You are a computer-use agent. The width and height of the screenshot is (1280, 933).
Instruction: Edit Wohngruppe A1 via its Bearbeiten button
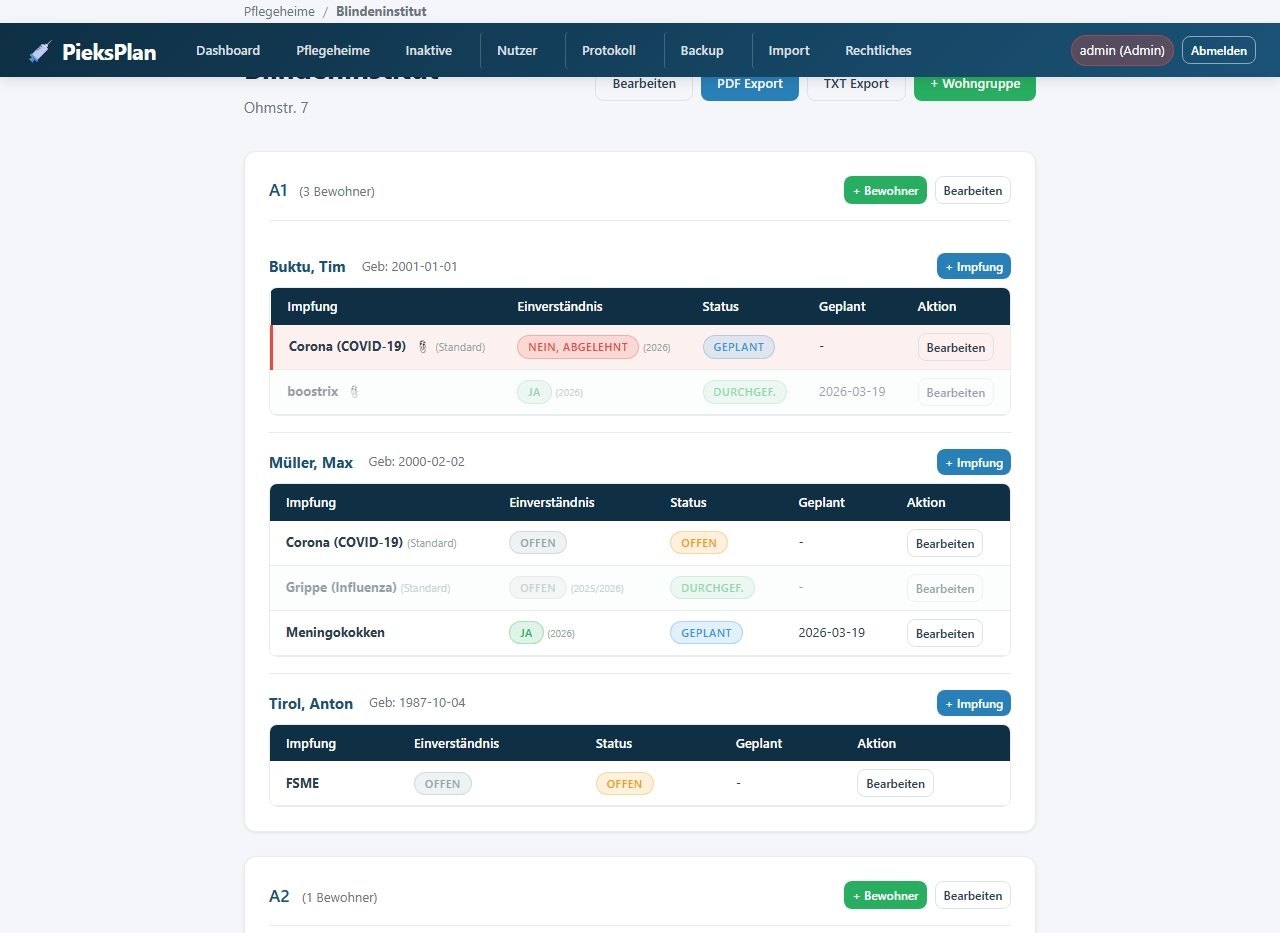972,191
